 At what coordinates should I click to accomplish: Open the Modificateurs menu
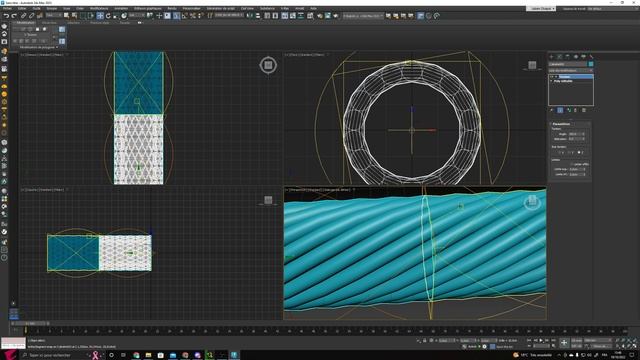(x=99, y=8)
